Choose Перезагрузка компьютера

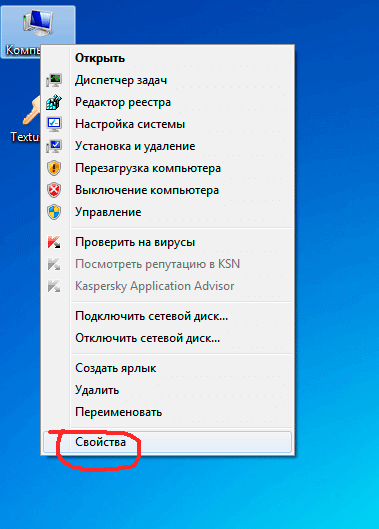point(167,168)
